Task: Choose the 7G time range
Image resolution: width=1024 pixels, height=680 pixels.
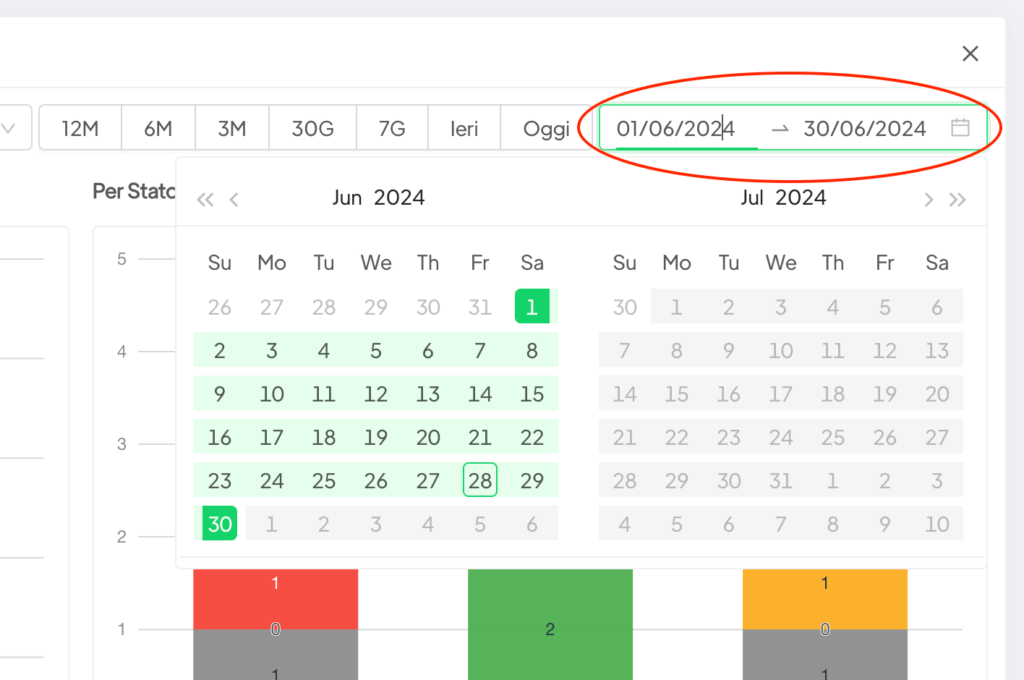Action: tap(392, 128)
